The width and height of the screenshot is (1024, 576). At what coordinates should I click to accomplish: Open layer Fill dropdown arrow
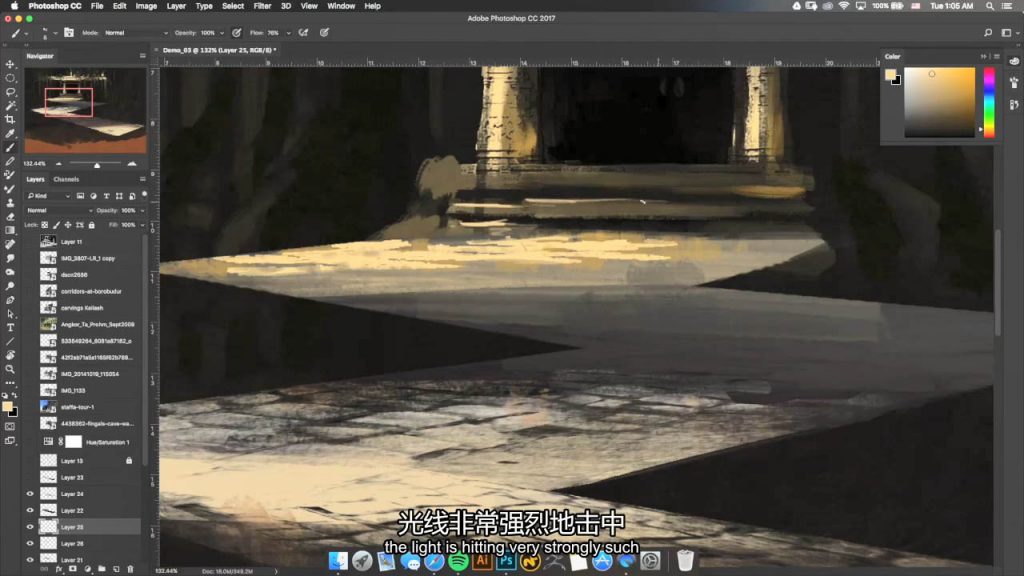pos(143,225)
